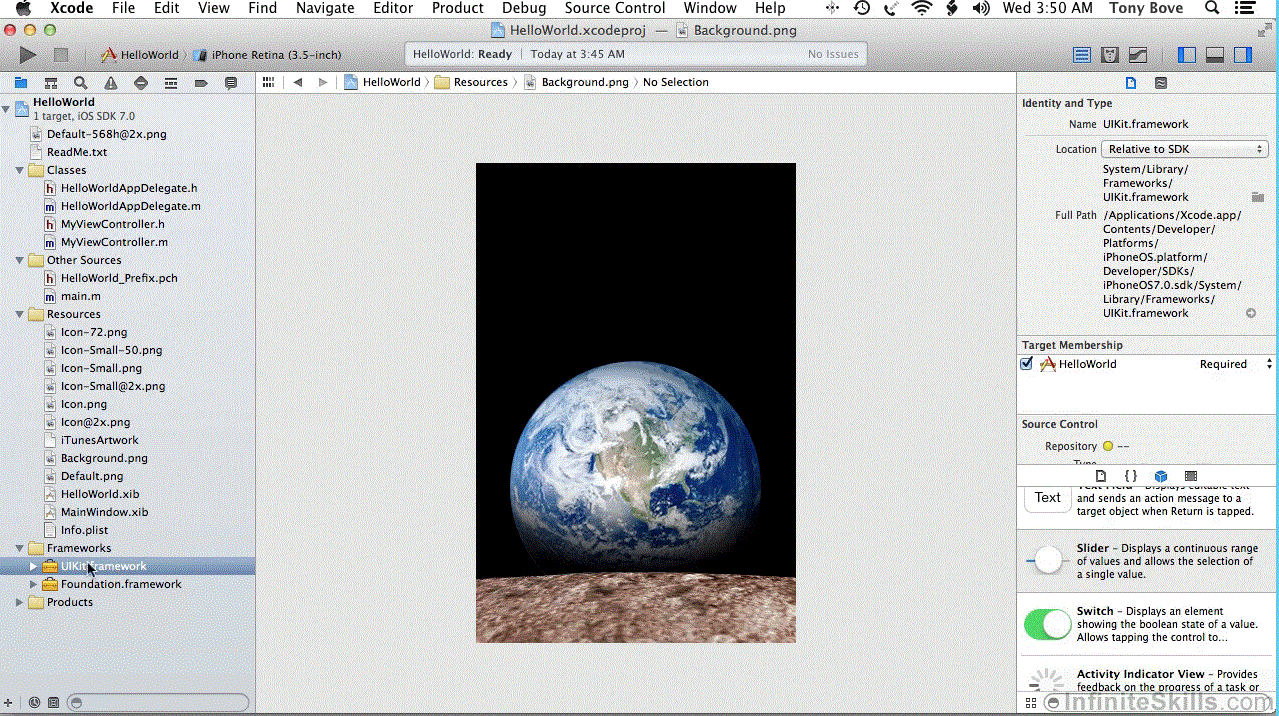Collapse the Frameworks group
Image resolution: width=1279 pixels, height=716 pixels.
19,548
